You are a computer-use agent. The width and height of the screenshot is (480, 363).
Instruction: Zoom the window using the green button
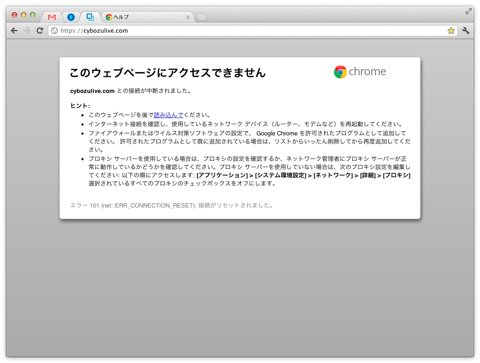click(x=33, y=15)
